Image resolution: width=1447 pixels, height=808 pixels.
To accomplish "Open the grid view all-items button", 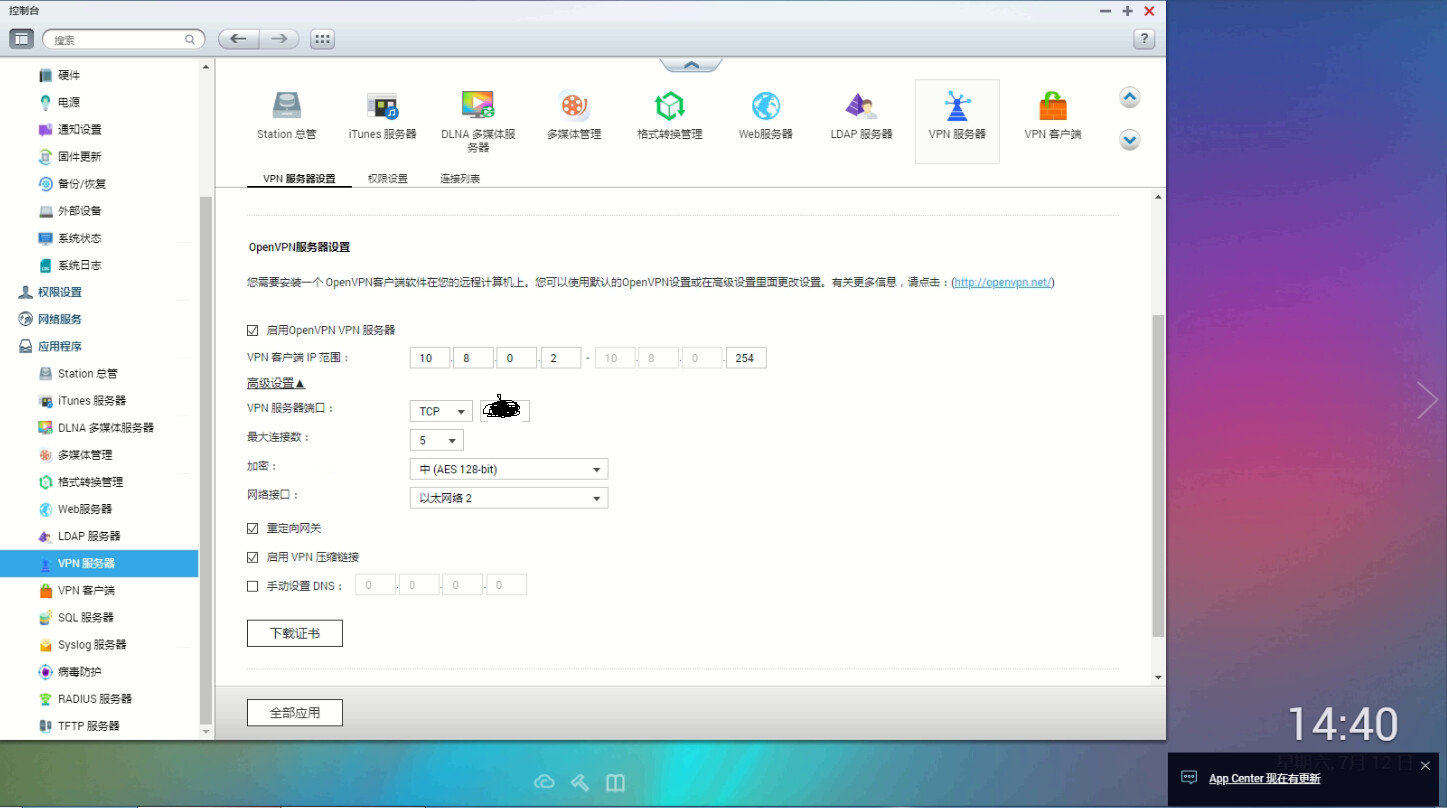I will 322,39.
